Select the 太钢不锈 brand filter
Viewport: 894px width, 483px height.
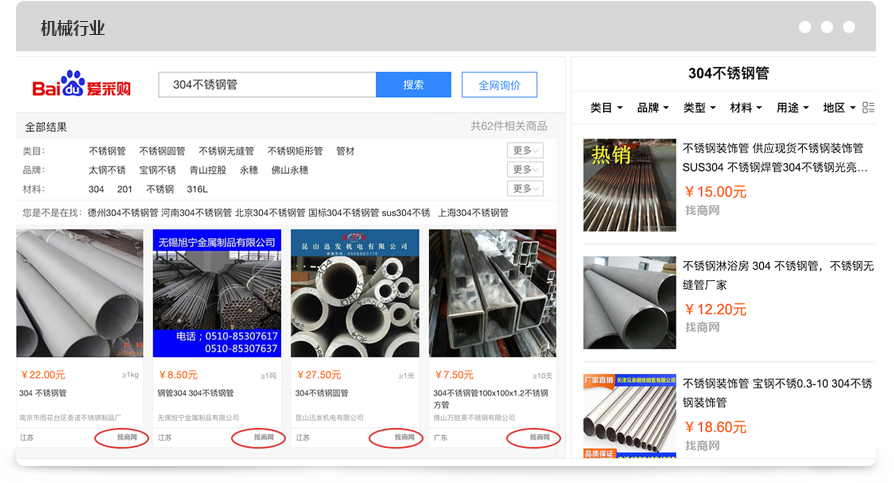(x=107, y=170)
